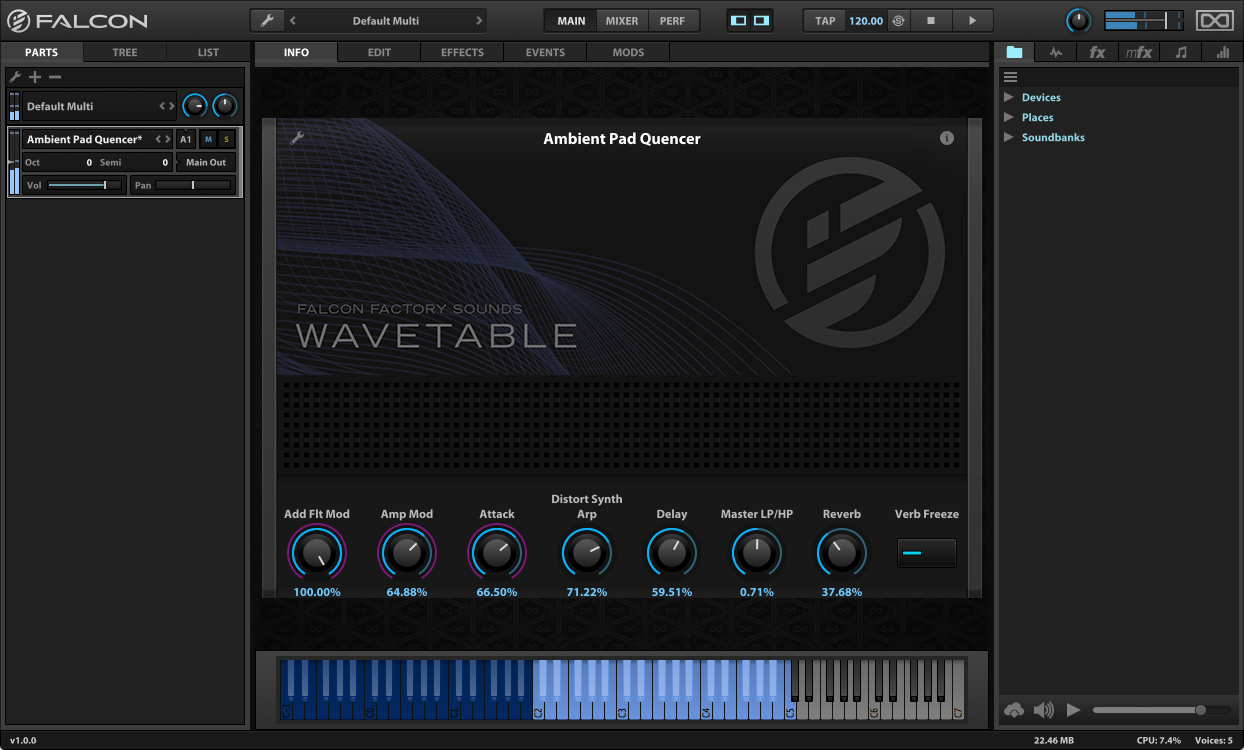Open browser fx effects tab
Image resolution: width=1244 pixels, height=750 pixels.
pos(1097,52)
